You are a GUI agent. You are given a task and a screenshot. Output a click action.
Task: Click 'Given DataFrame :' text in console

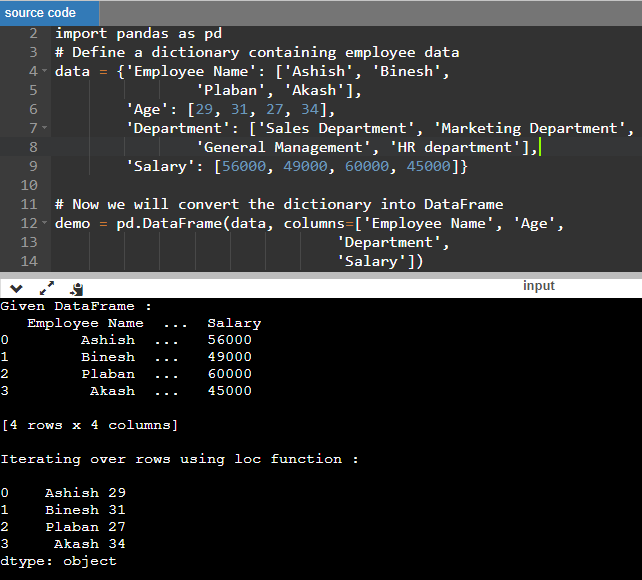coord(76,306)
